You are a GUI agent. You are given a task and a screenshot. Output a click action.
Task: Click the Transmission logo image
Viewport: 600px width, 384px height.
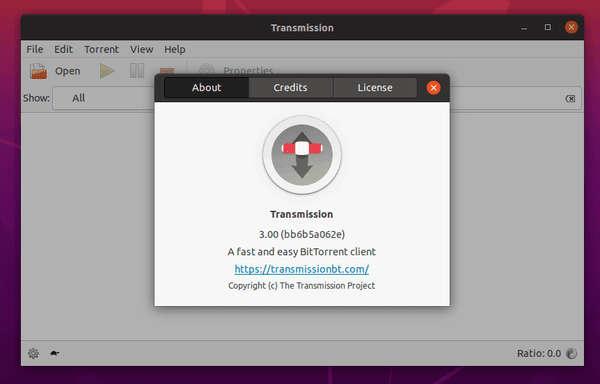coord(302,155)
